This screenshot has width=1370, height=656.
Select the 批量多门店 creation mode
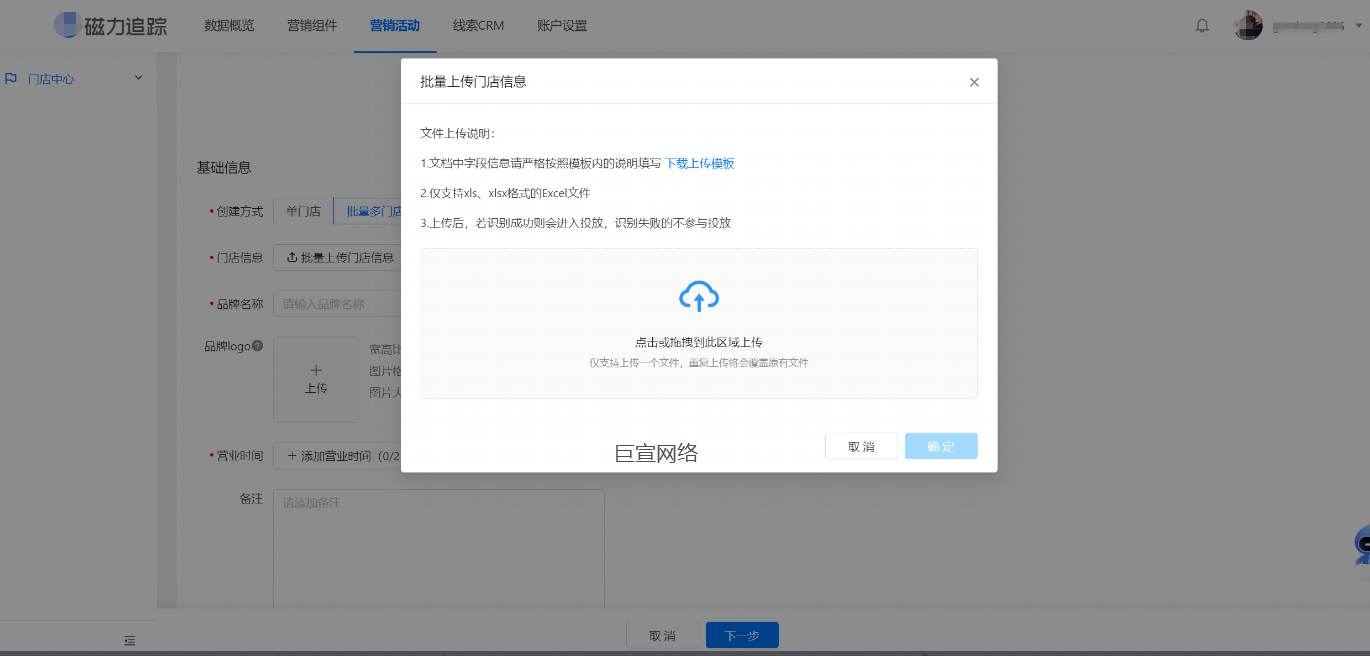(368, 212)
